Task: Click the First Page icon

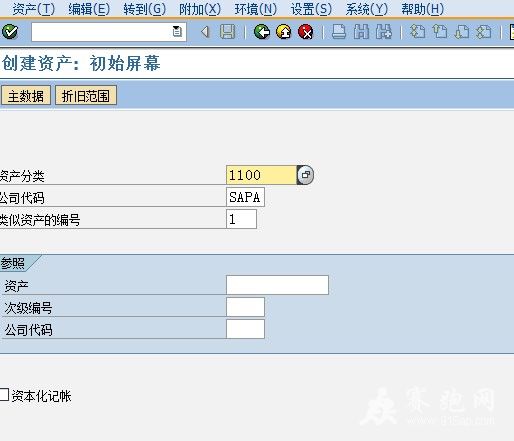Action: click(417, 32)
